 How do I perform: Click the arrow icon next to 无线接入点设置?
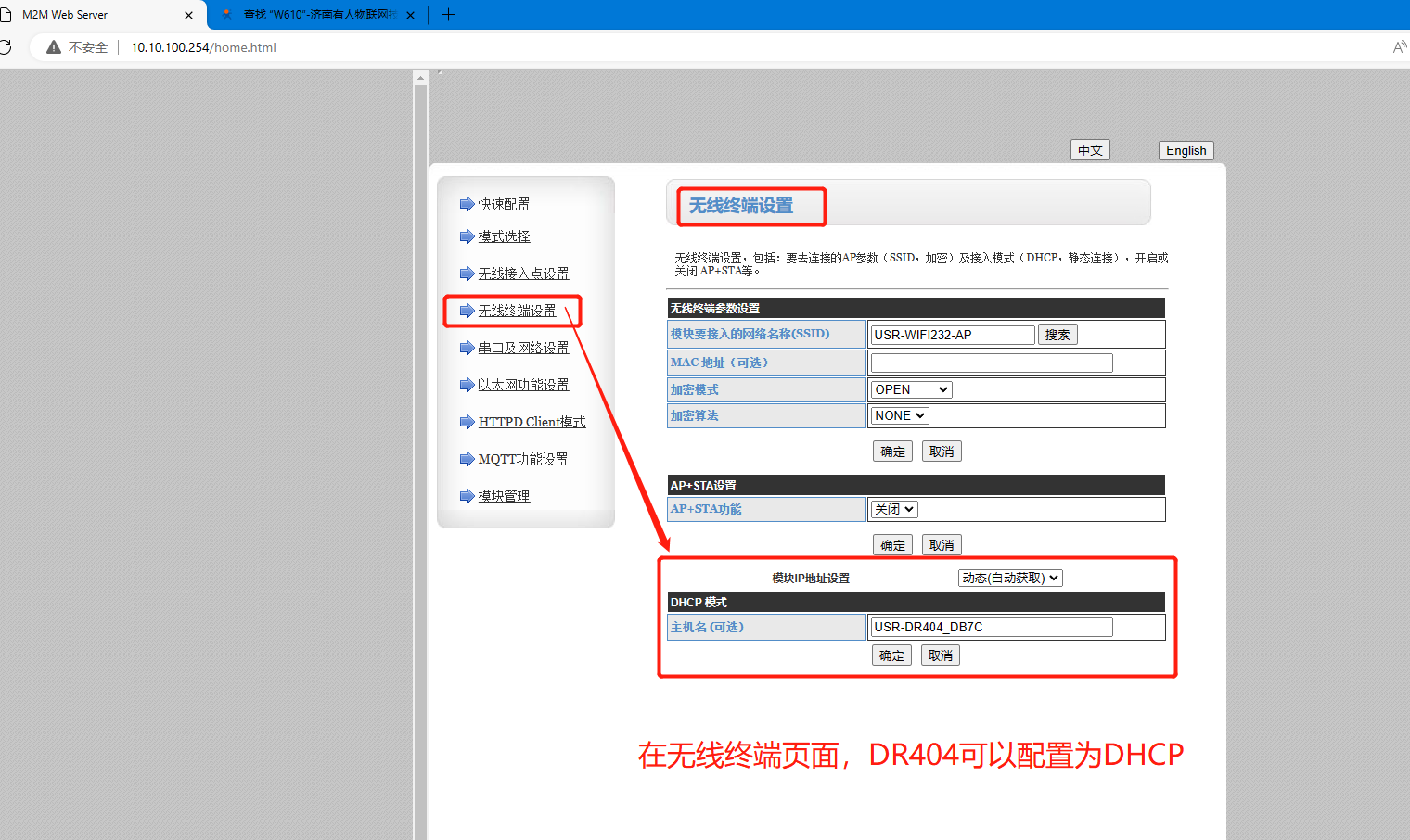(467, 274)
